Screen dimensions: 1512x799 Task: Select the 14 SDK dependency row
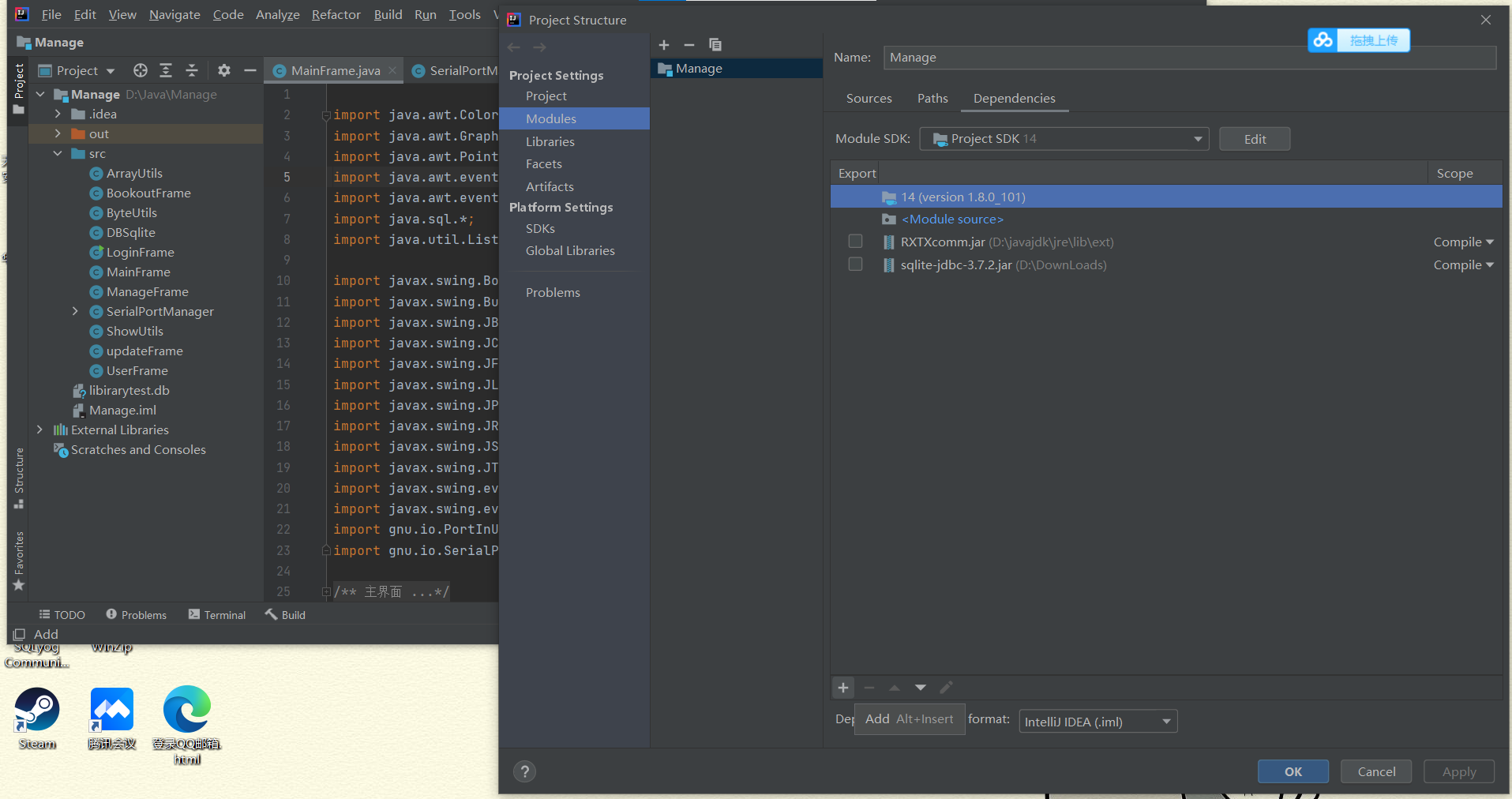pos(1166,197)
